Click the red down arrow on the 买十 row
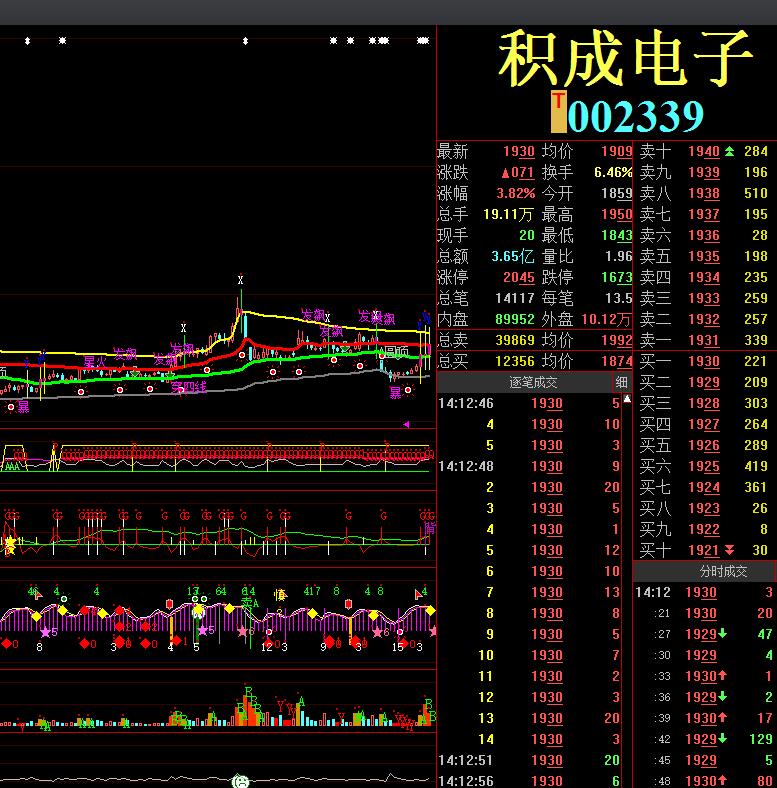 (729, 550)
